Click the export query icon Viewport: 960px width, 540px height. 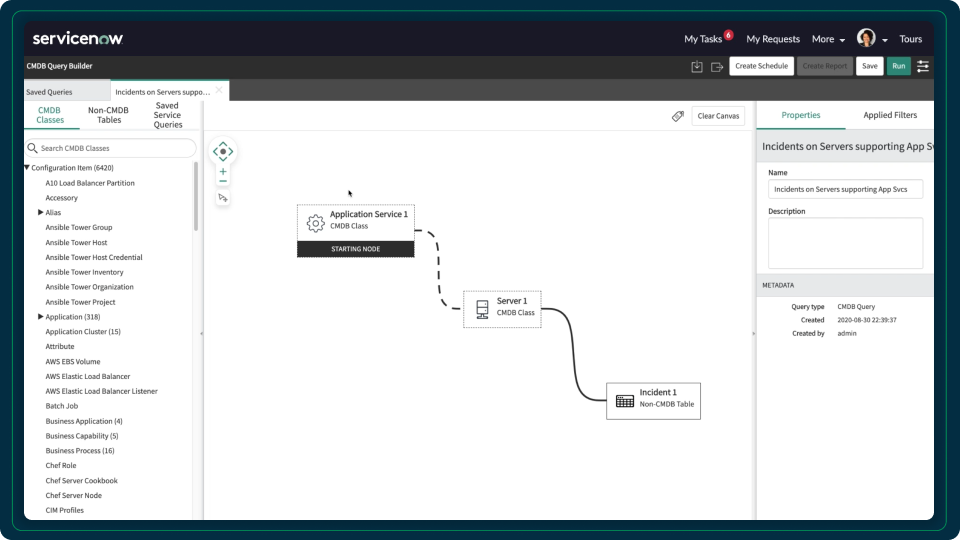click(717, 66)
